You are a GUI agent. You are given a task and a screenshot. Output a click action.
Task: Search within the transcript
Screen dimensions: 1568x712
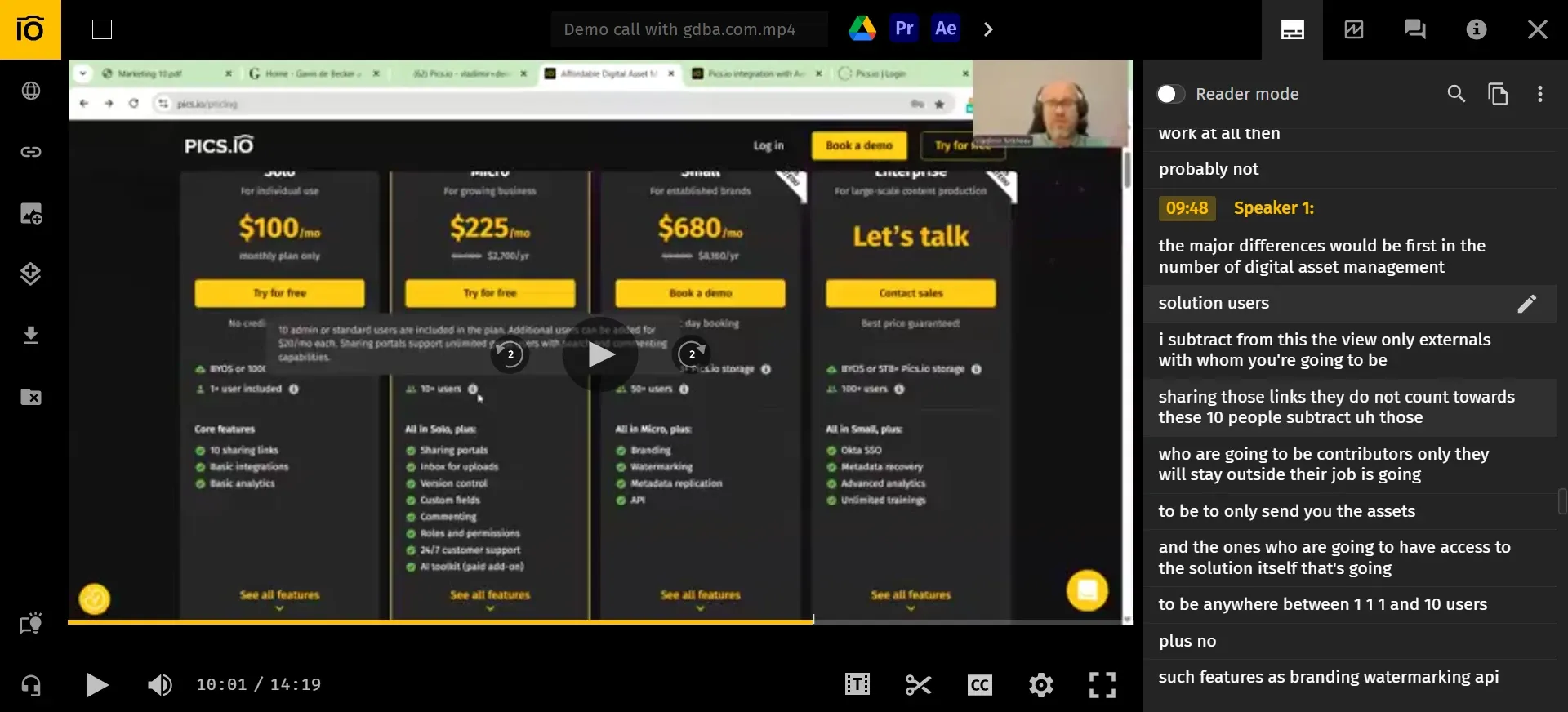pyautogui.click(x=1456, y=94)
